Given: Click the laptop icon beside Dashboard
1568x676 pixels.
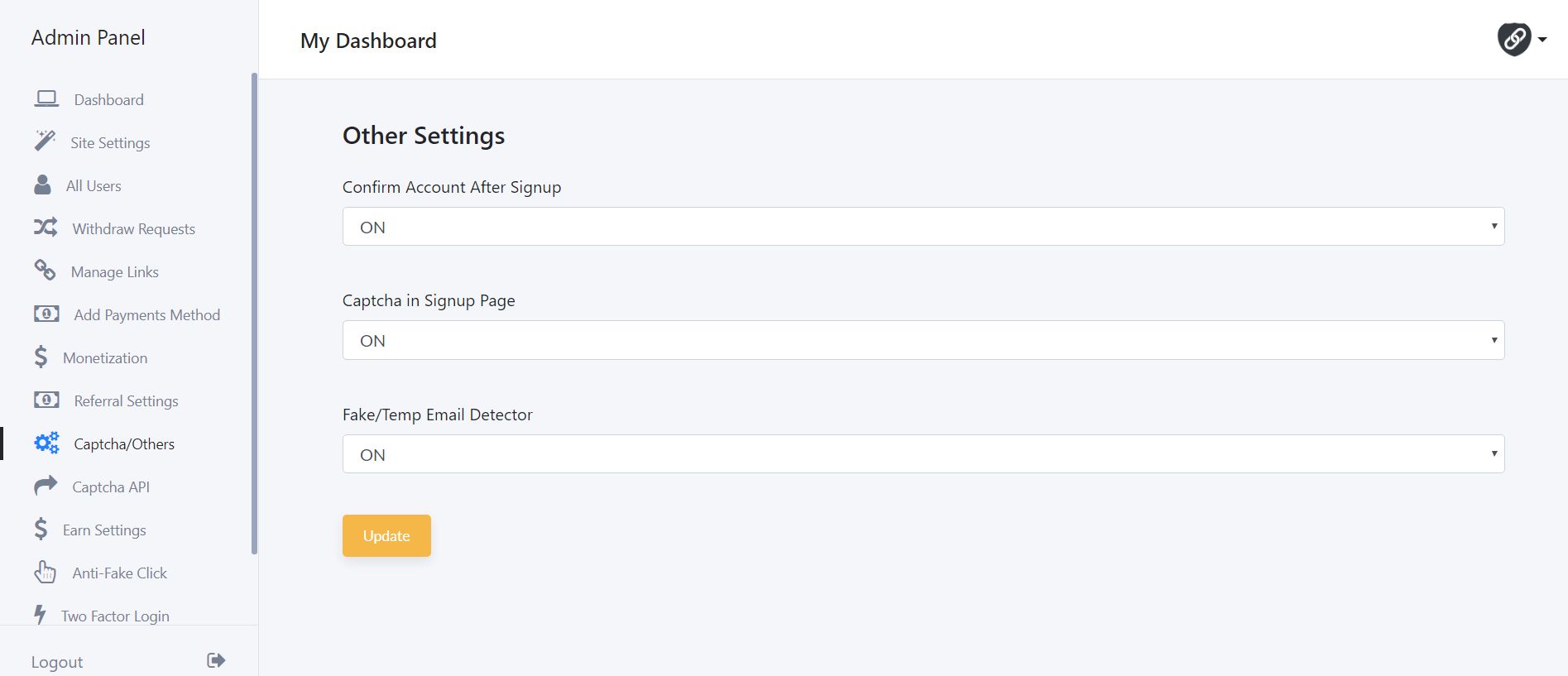Looking at the screenshot, I should [x=46, y=99].
